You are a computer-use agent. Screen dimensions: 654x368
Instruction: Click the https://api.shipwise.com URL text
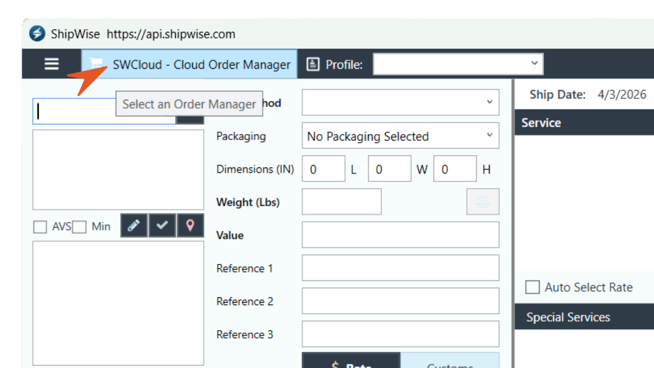171,34
